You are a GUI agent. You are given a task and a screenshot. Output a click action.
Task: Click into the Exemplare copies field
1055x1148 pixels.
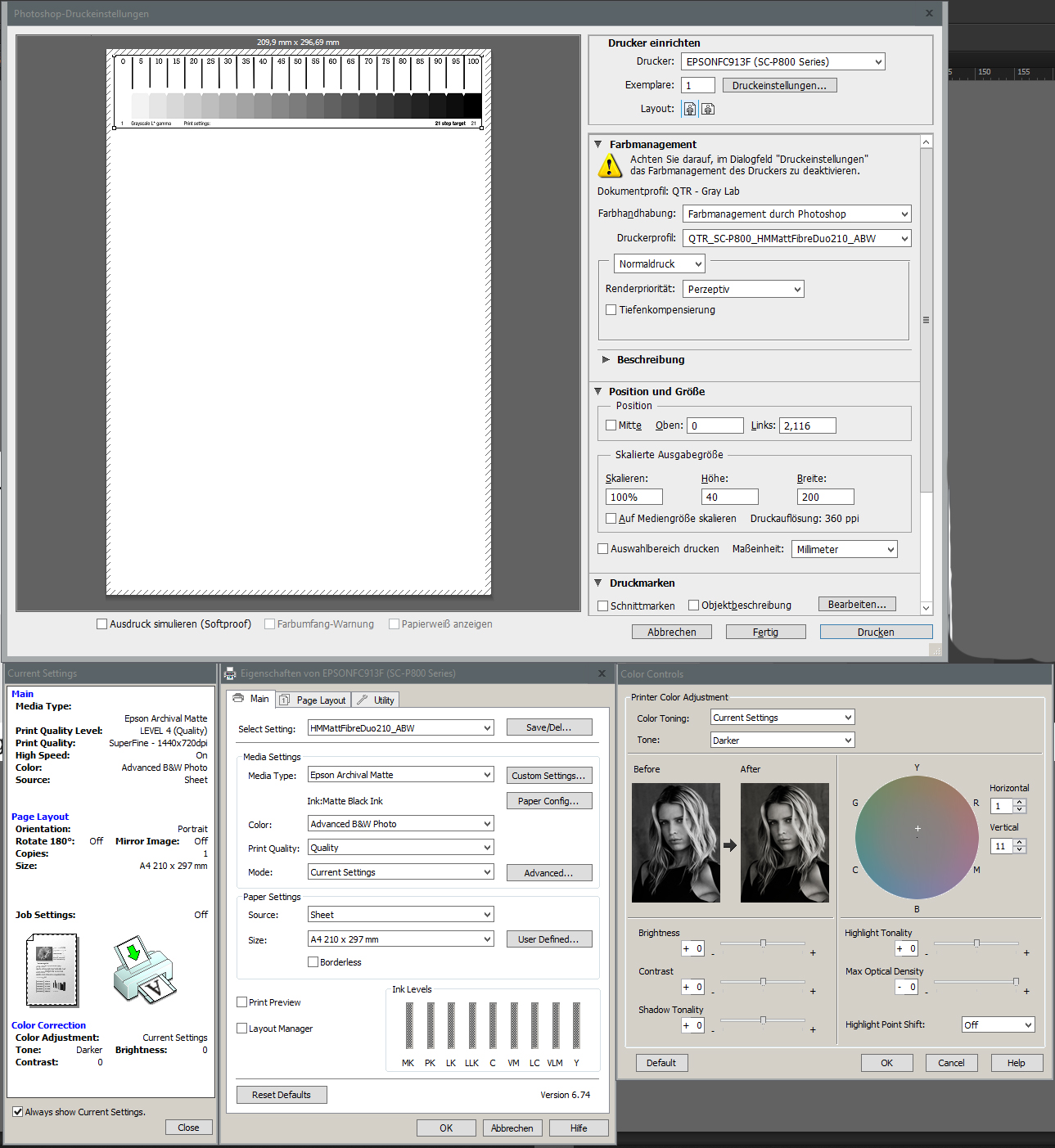(x=697, y=86)
